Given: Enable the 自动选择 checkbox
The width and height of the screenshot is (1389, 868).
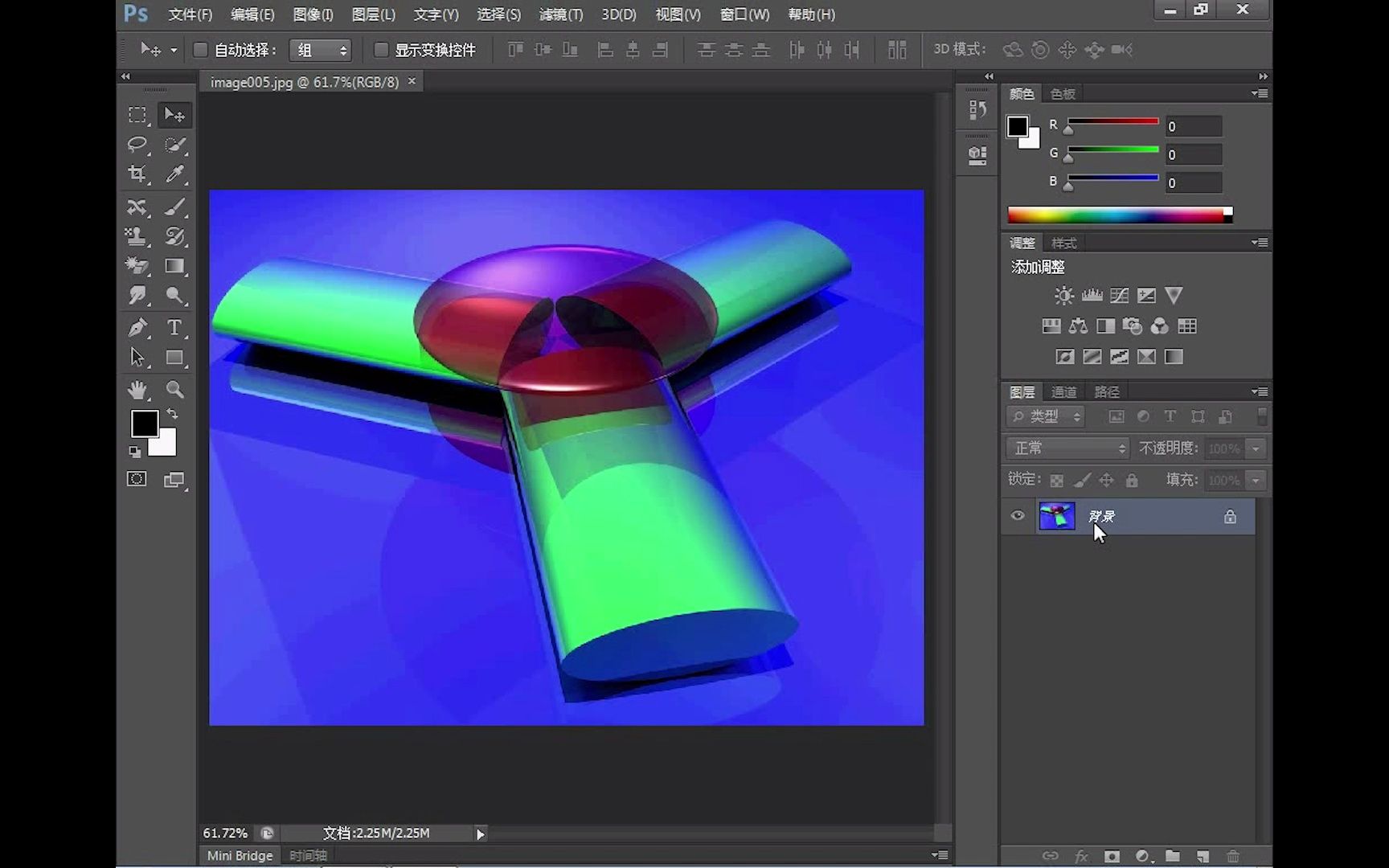Looking at the screenshot, I should click(x=201, y=50).
